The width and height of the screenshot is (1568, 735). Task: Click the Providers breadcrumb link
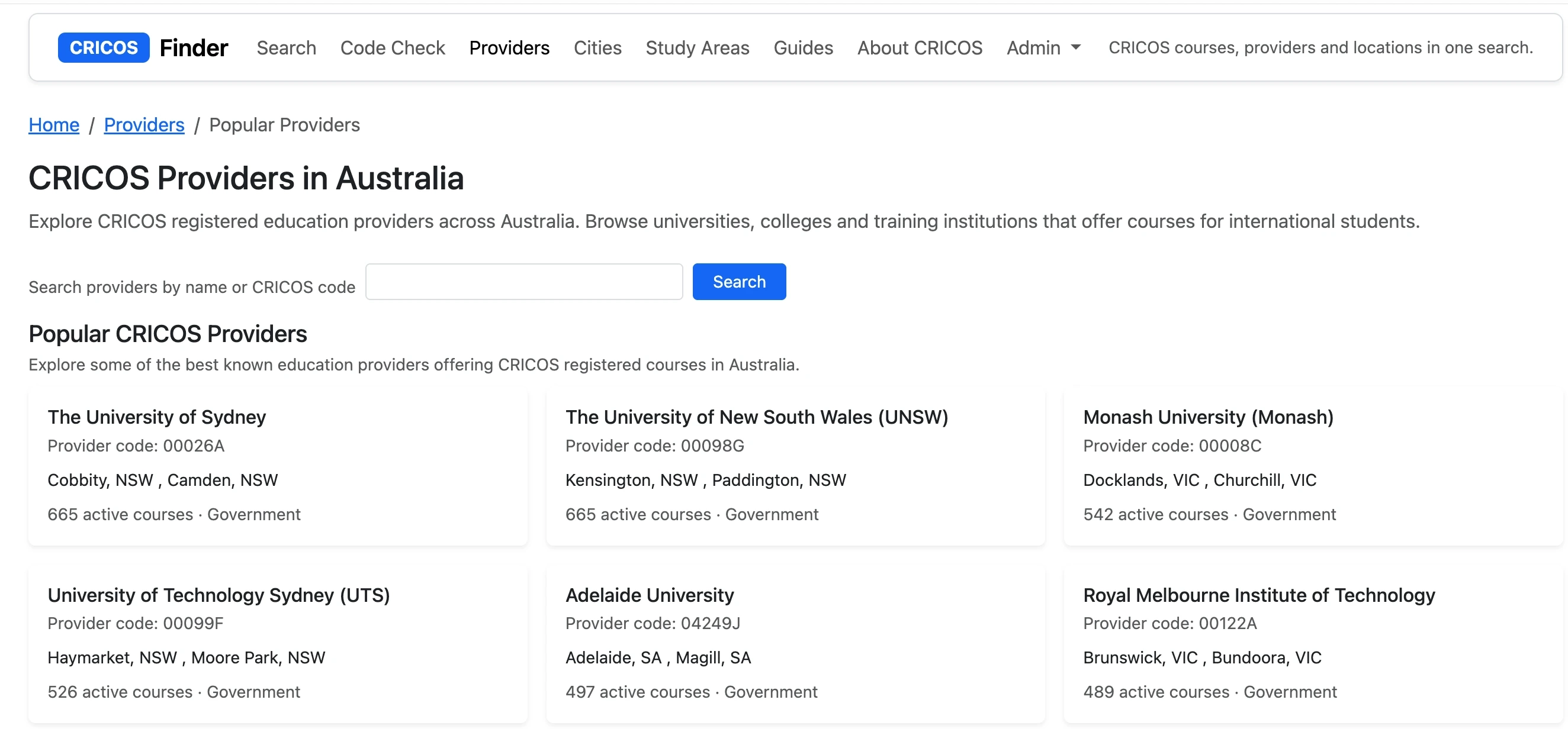(x=144, y=125)
